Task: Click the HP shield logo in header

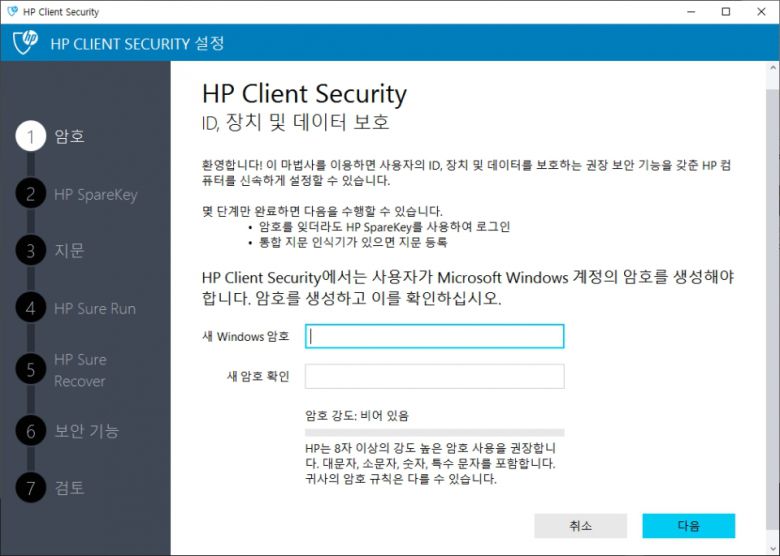Action: click(x=25, y=43)
